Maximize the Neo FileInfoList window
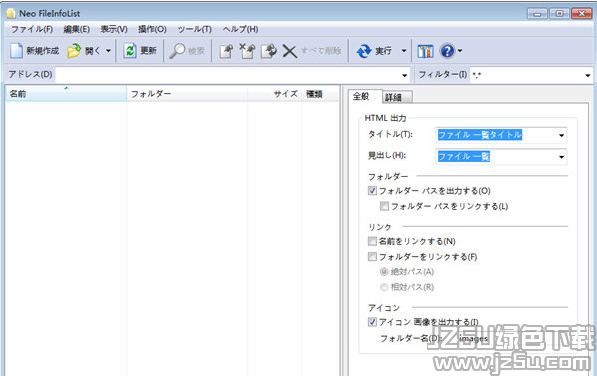 559,14
